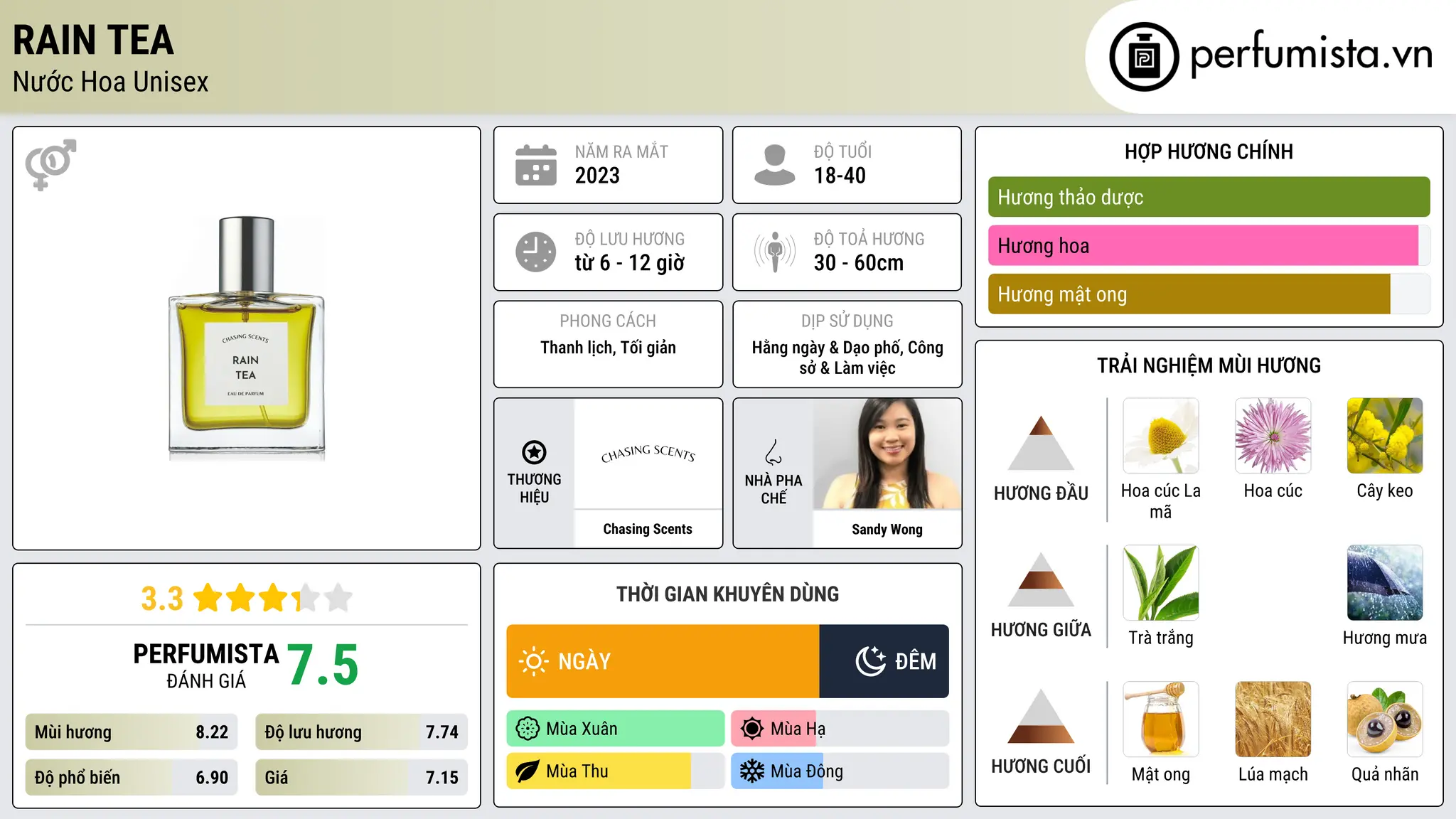This screenshot has height=819, width=1456.
Task: Click the Hợp hương chính heading
Action: point(1209,151)
